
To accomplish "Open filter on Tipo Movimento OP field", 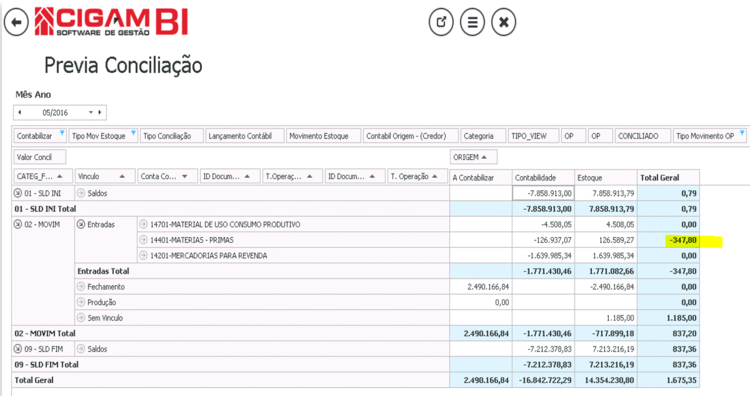I will point(742,132).
